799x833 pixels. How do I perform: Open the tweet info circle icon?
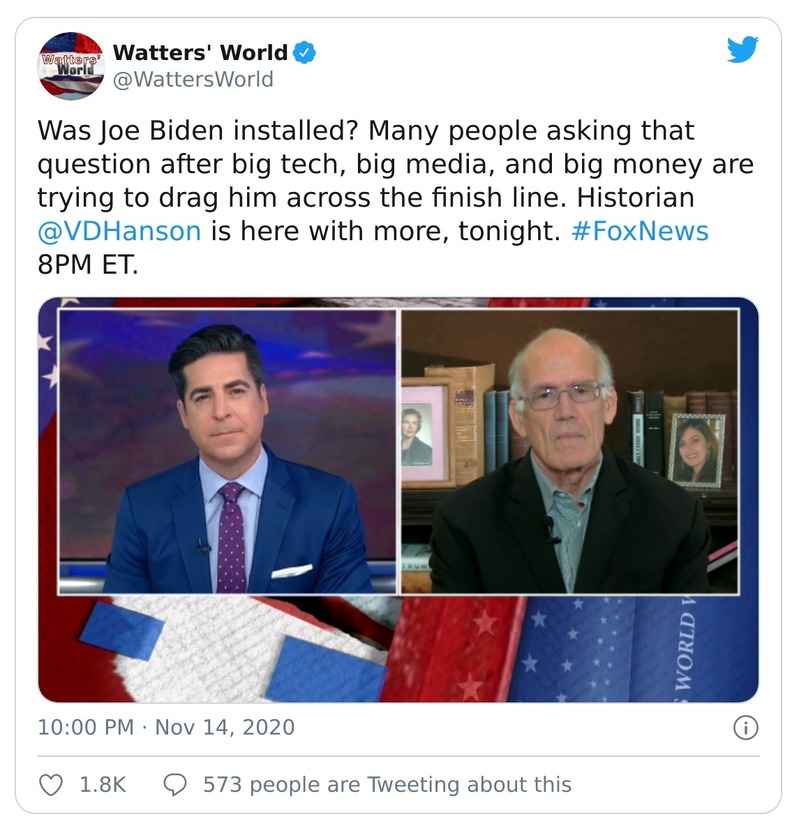[746, 728]
